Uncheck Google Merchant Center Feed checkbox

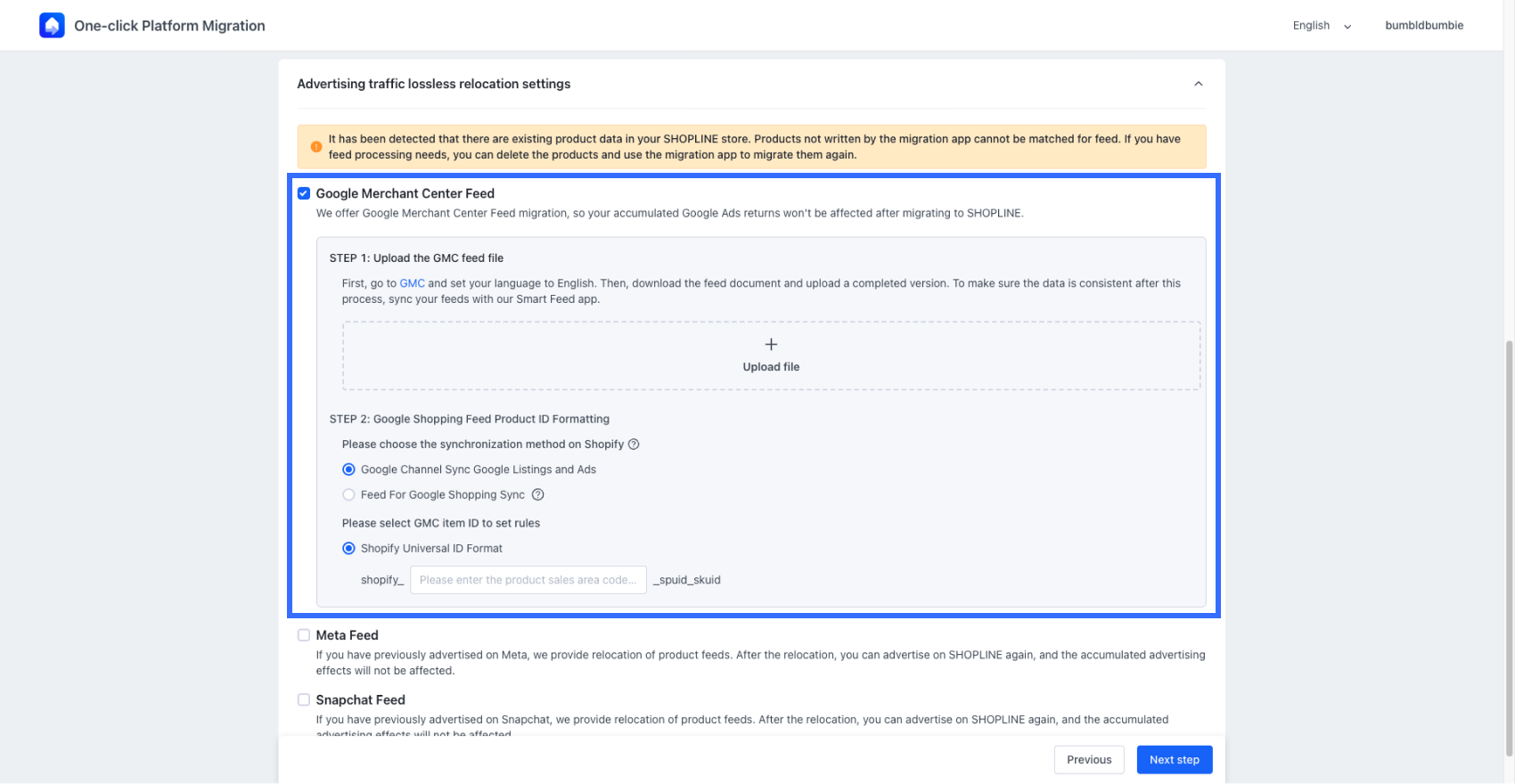pyautogui.click(x=304, y=193)
